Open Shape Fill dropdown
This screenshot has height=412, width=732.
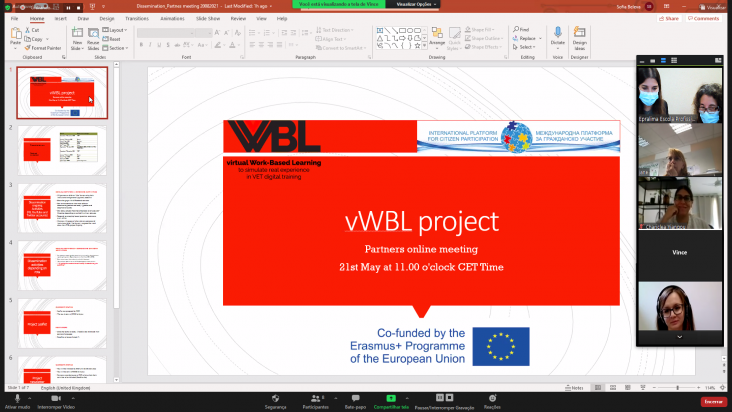(480, 30)
